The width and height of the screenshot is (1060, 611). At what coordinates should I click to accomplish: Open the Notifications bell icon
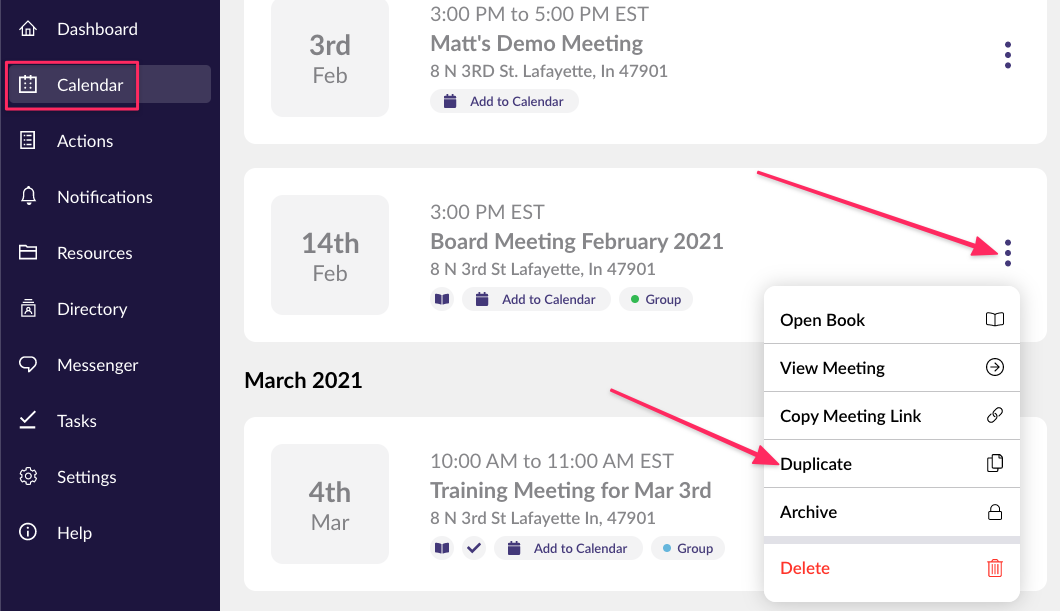28,197
